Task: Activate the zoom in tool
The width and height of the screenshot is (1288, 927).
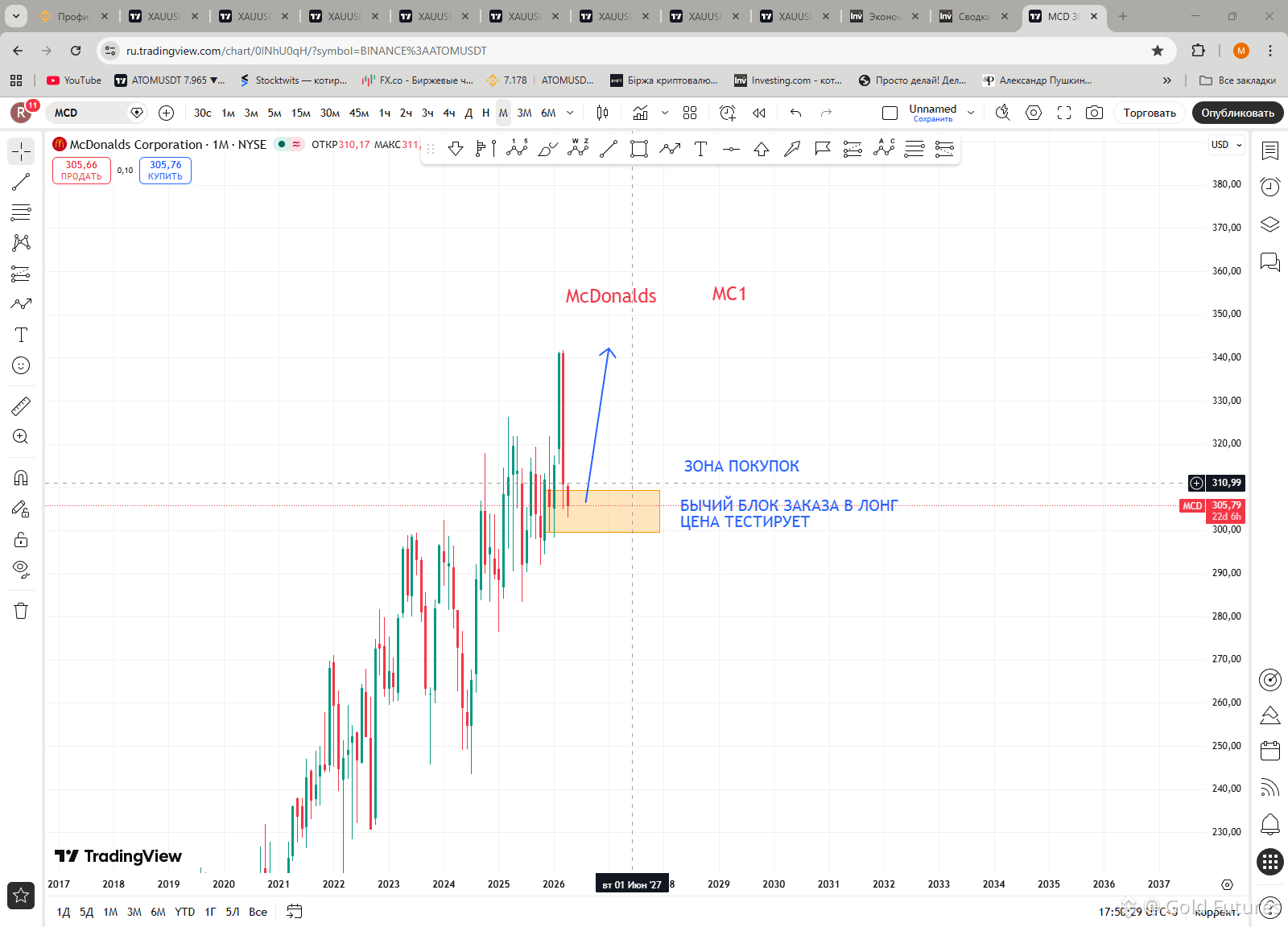Action: 21,436
